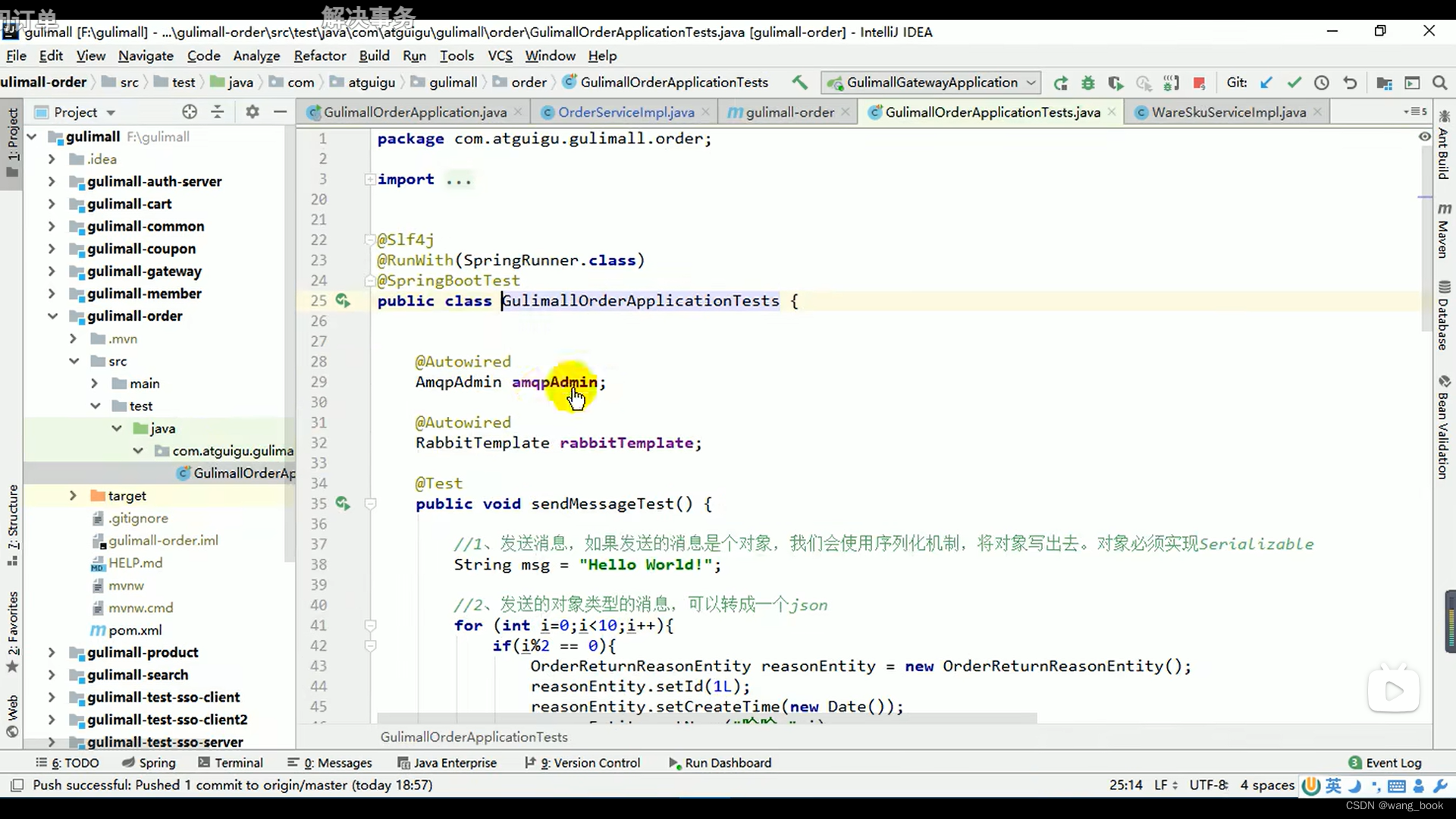Click run gutter icon on line 25
Viewport: 1456px width, 819px height.
343,301
